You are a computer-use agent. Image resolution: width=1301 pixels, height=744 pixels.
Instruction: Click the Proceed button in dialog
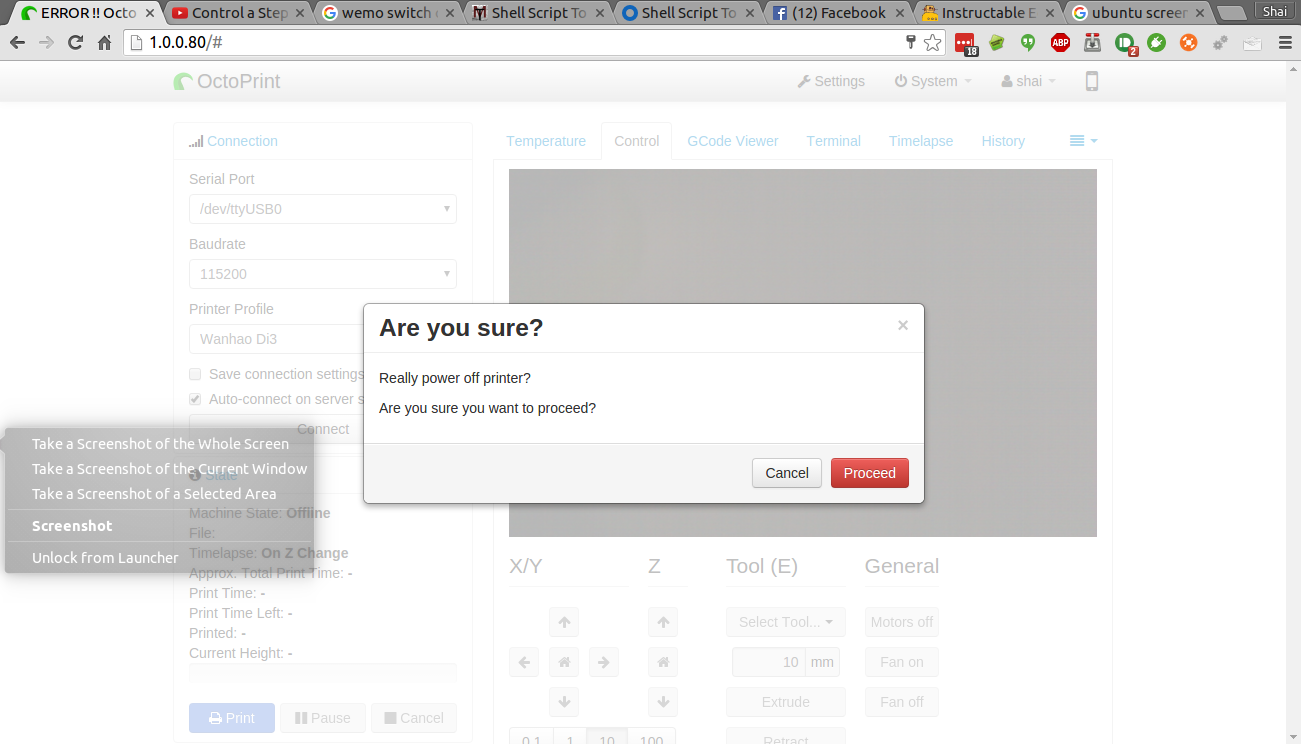coord(869,473)
